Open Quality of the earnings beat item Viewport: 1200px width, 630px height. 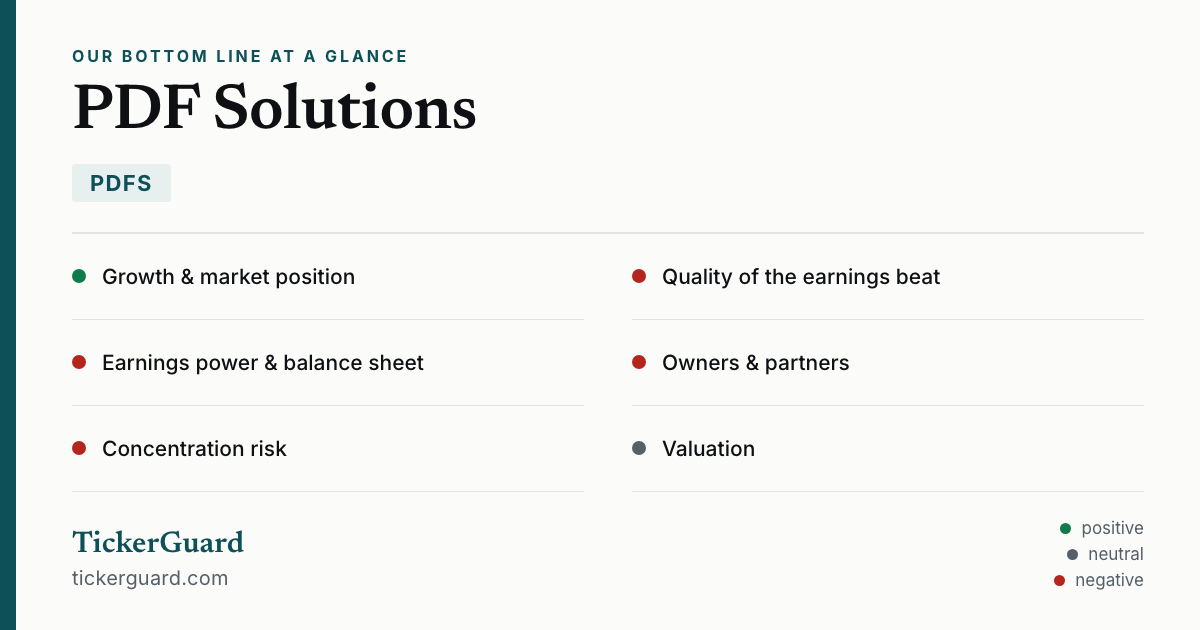point(888,277)
